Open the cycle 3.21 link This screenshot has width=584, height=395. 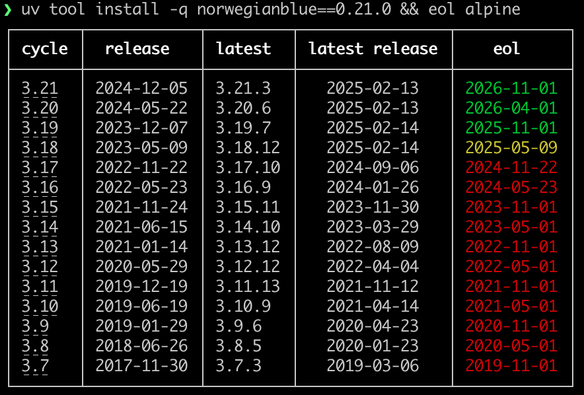(x=40, y=89)
